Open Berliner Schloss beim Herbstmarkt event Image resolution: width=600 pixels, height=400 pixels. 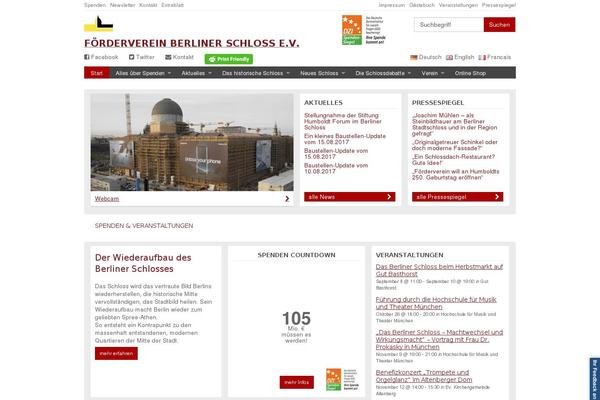pyautogui.click(x=439, y=270)
